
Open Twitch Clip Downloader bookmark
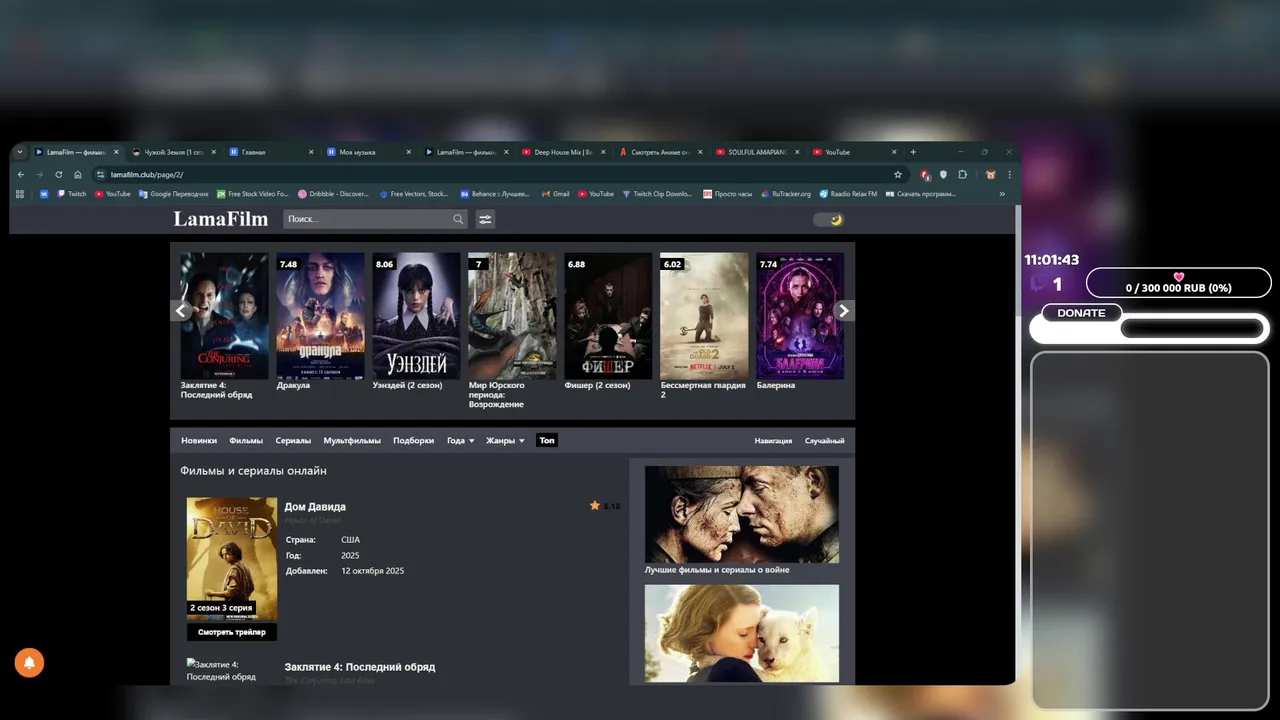(x=657, y=194)
